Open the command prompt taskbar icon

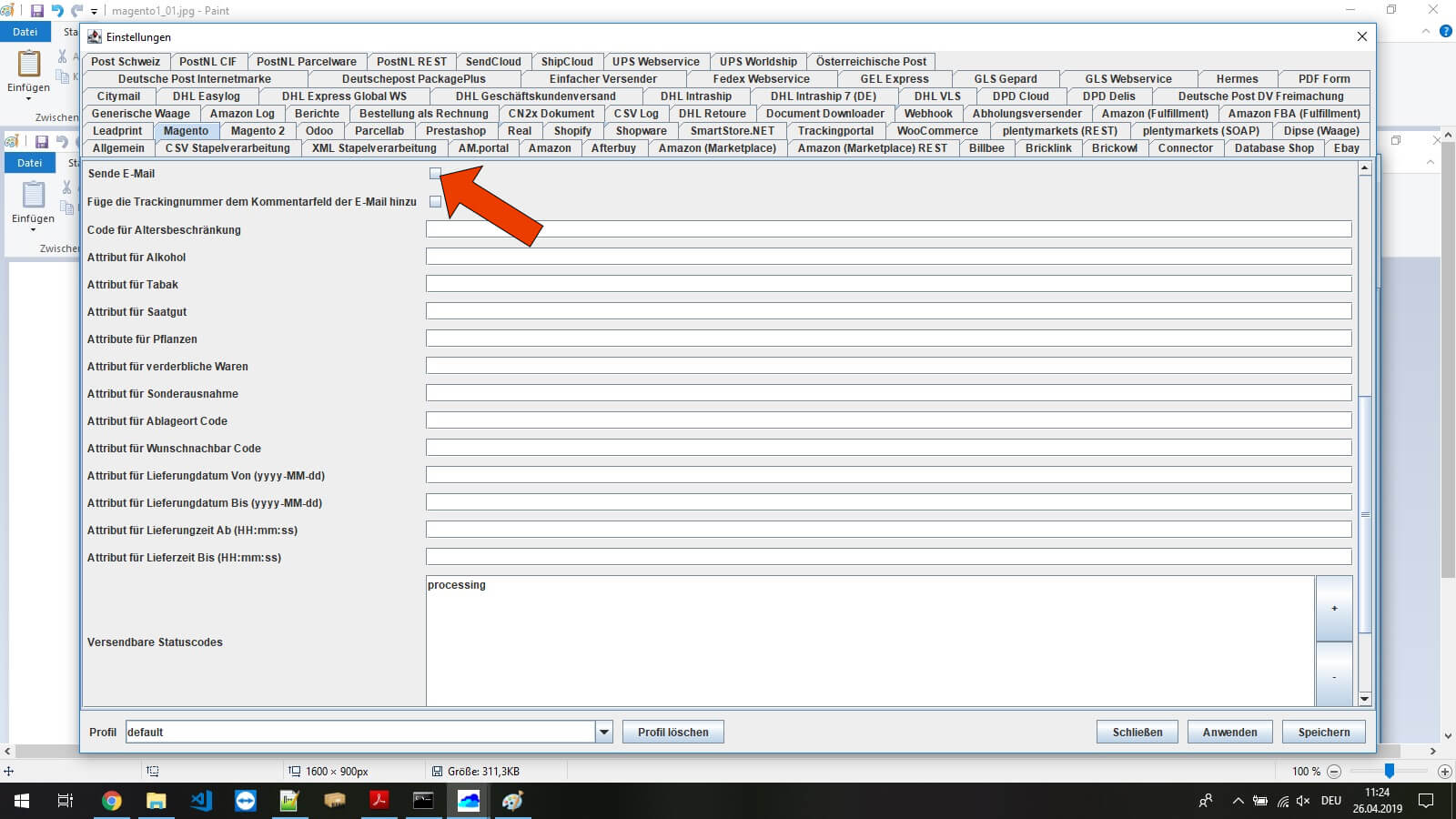pyautogui.click(x=424, y=801)
